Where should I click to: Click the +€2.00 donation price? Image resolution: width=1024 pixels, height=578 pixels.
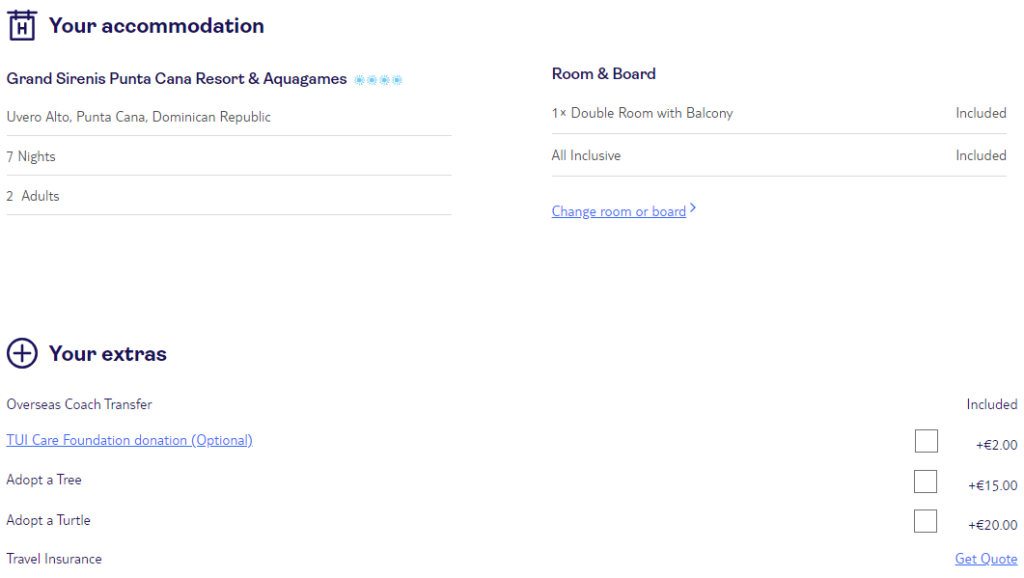tap(997, 445)
